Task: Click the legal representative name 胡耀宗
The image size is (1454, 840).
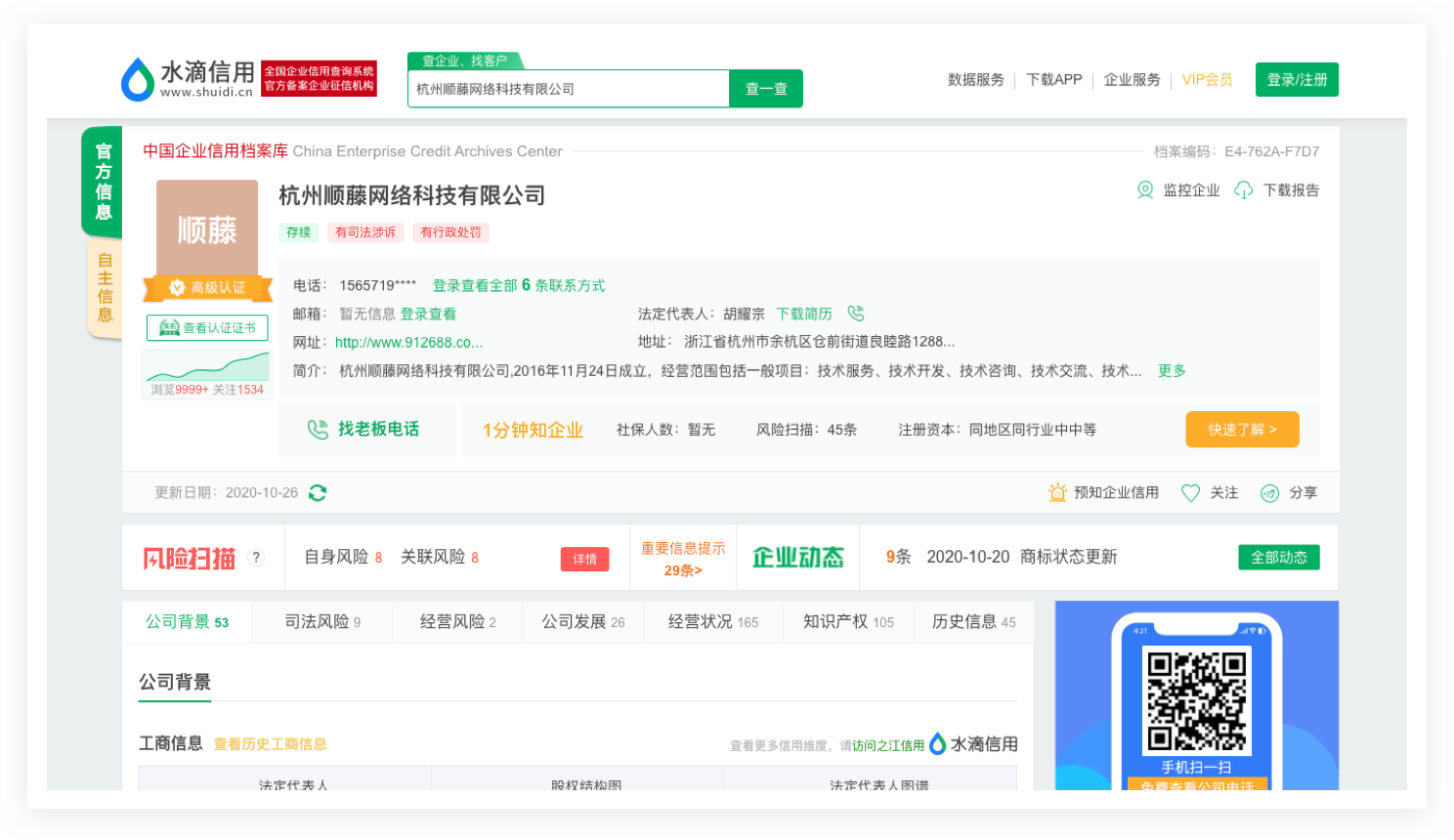Action: (x=745, y=314)
